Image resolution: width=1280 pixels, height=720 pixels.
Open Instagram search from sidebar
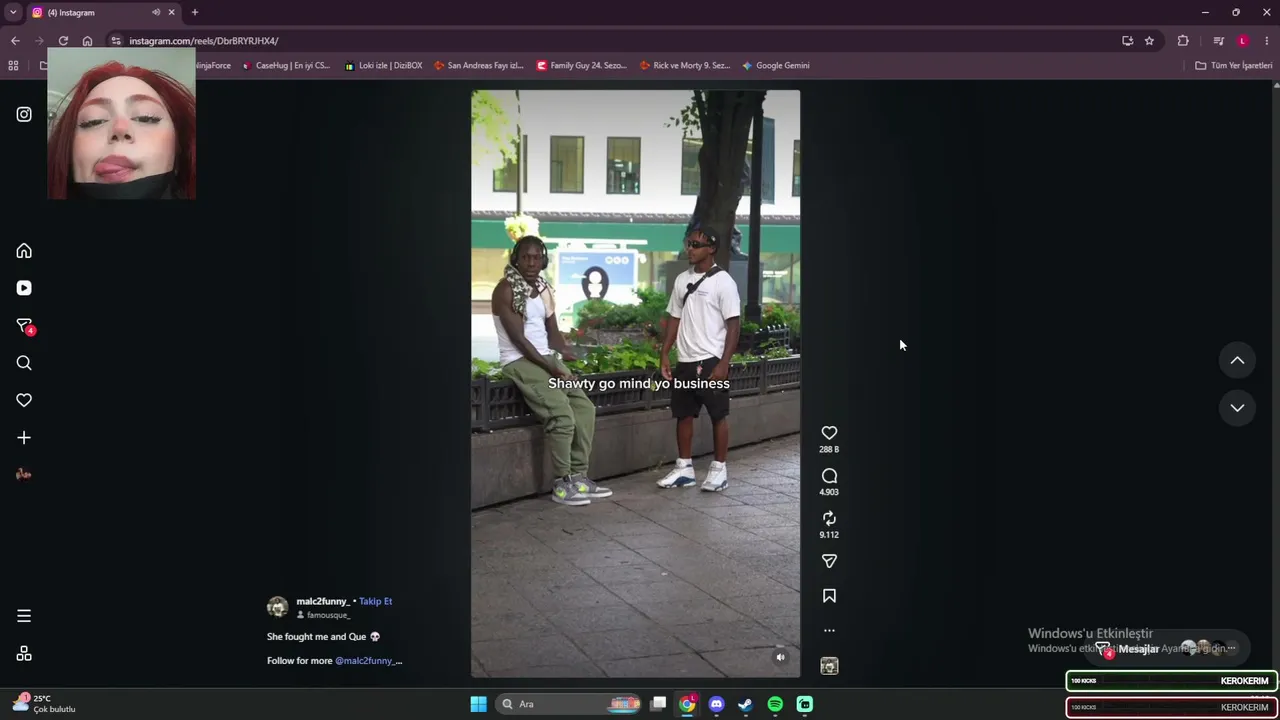(x=24, y=363)
